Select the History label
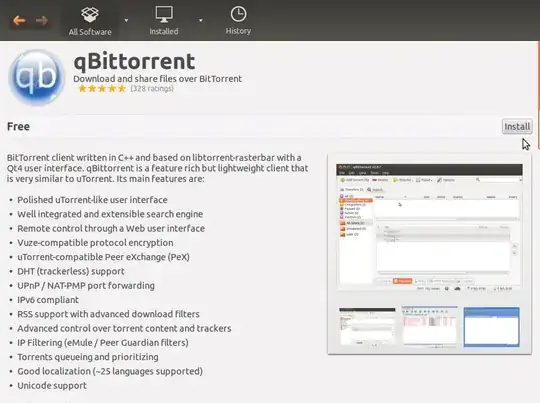 pyautogui.click(x=238, y=31)
